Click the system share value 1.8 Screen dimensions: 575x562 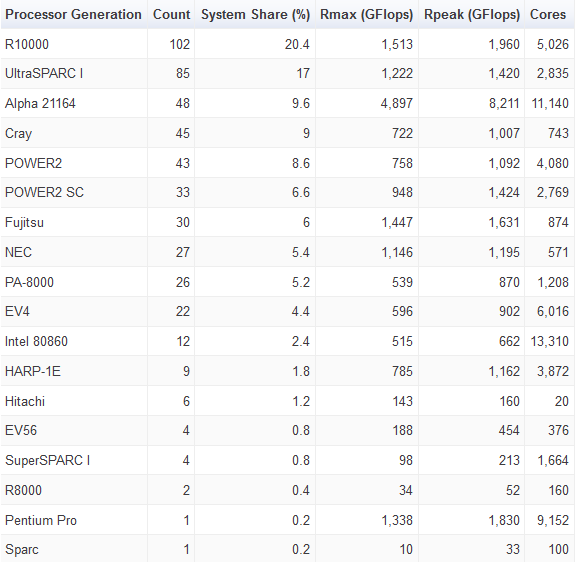pyautogui.click(x=301, y=371)
